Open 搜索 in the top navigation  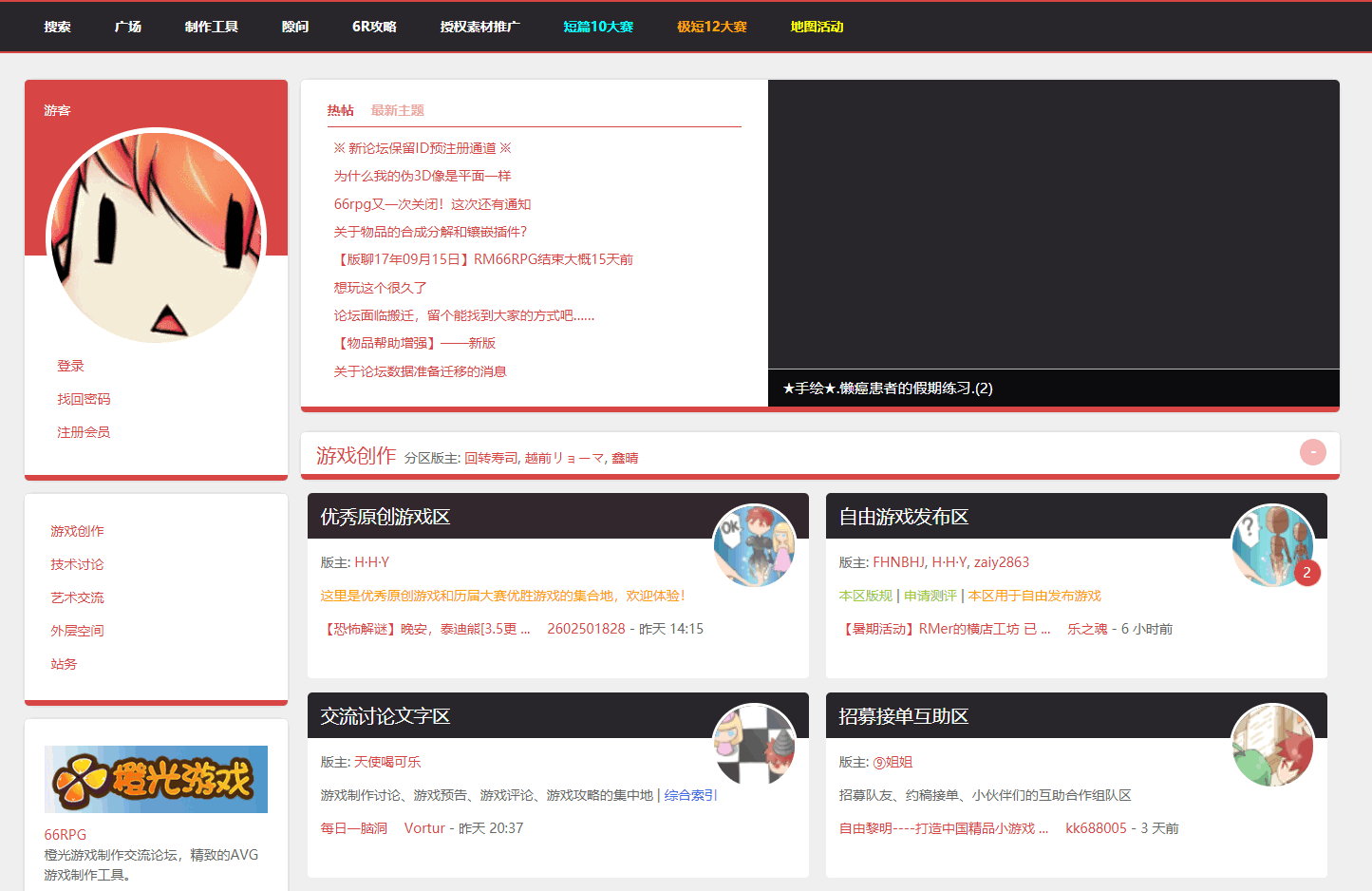pos(57,27)
